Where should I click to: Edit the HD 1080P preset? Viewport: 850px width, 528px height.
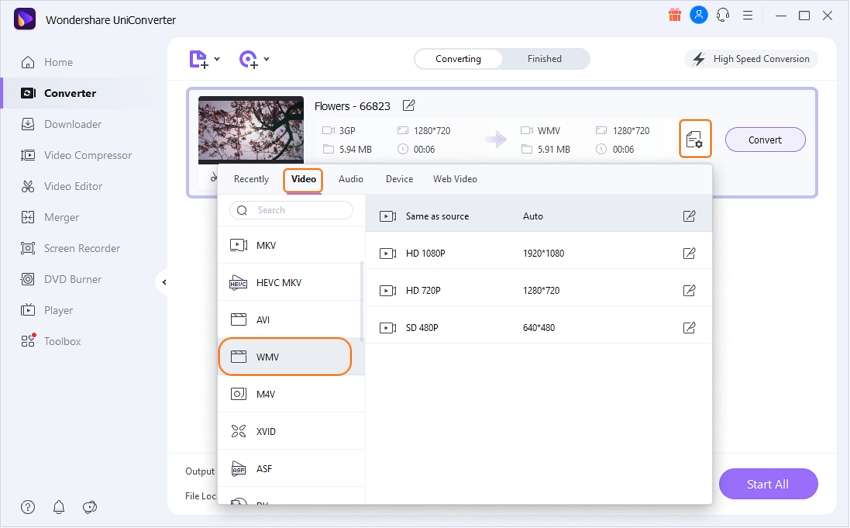[x=689, y=253]
